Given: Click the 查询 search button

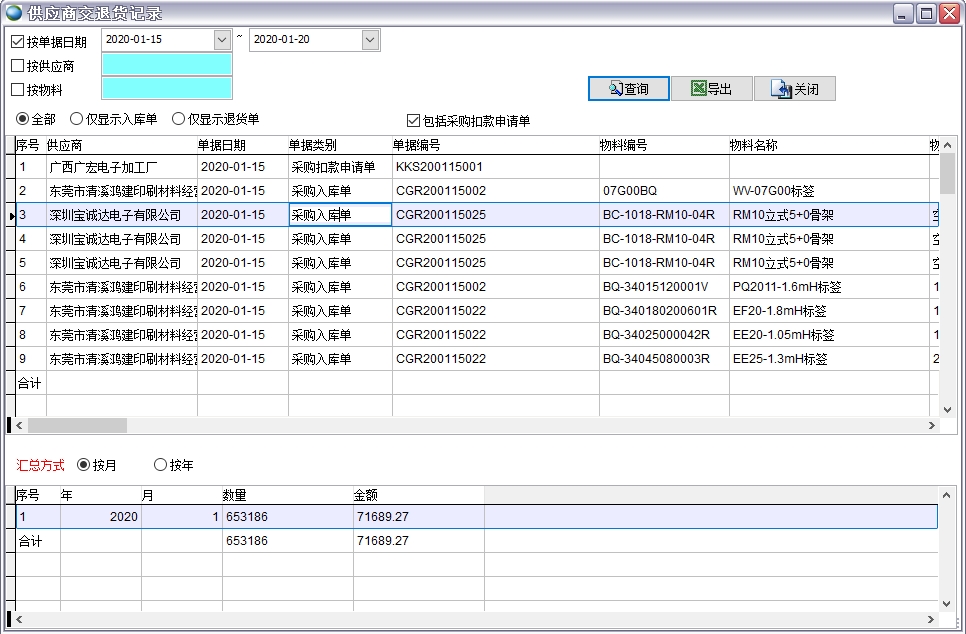Looking at the screenshot, I should pos(627,89).
